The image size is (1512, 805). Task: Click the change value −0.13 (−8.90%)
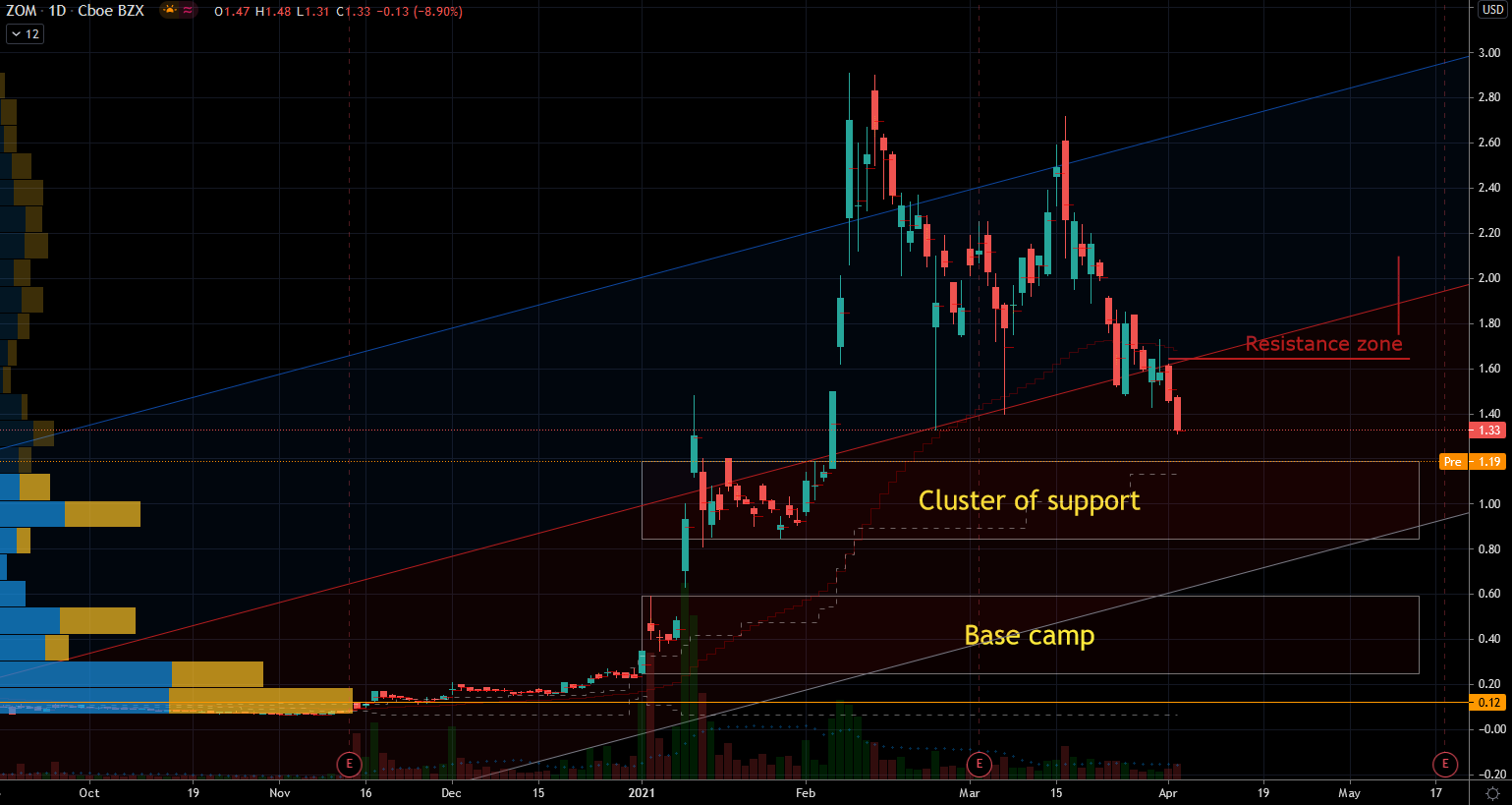(x=420, y=12)
